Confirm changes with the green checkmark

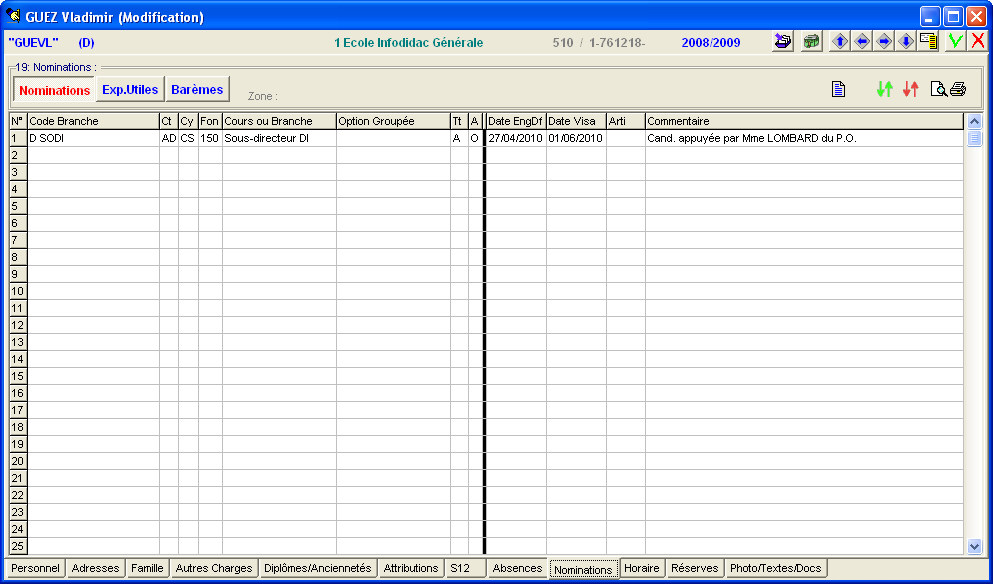click(x=956, y=42)
